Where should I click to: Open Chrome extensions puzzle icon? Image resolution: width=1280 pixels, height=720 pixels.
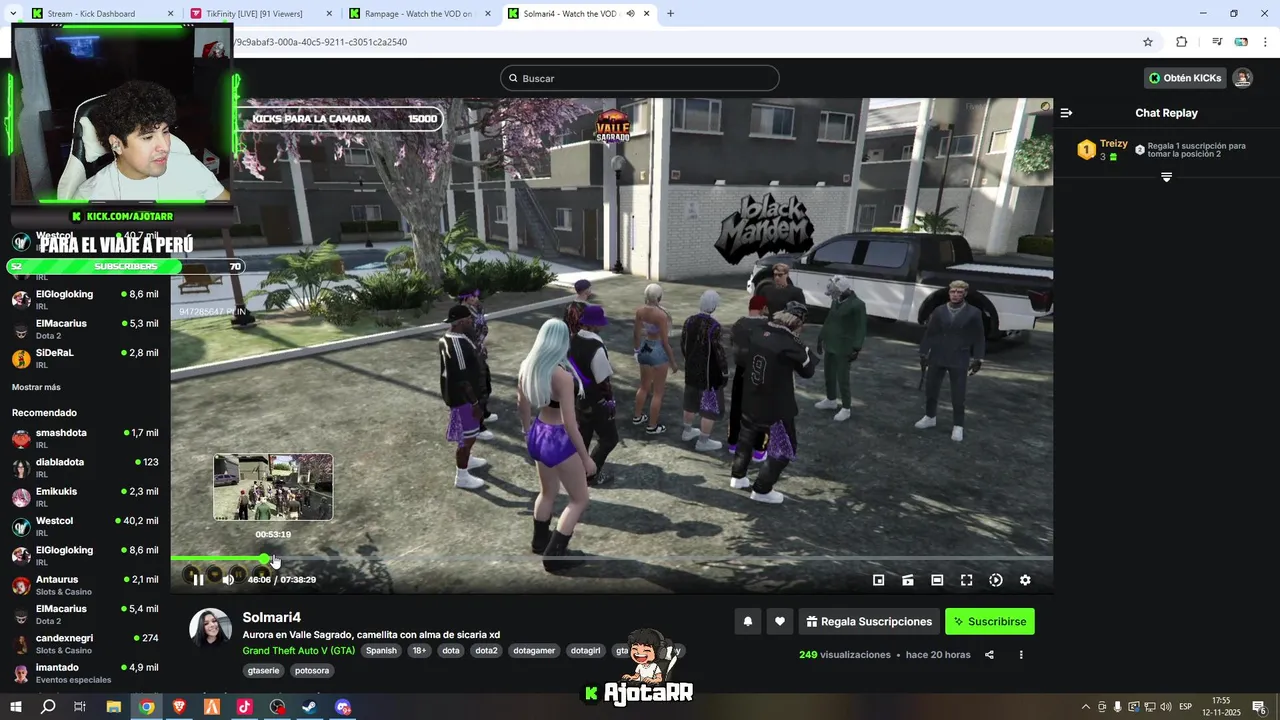tap(1181, 42)
